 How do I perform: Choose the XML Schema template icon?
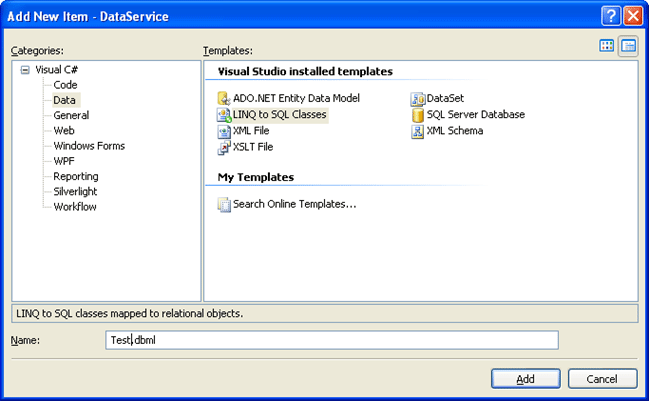[418, 131]
